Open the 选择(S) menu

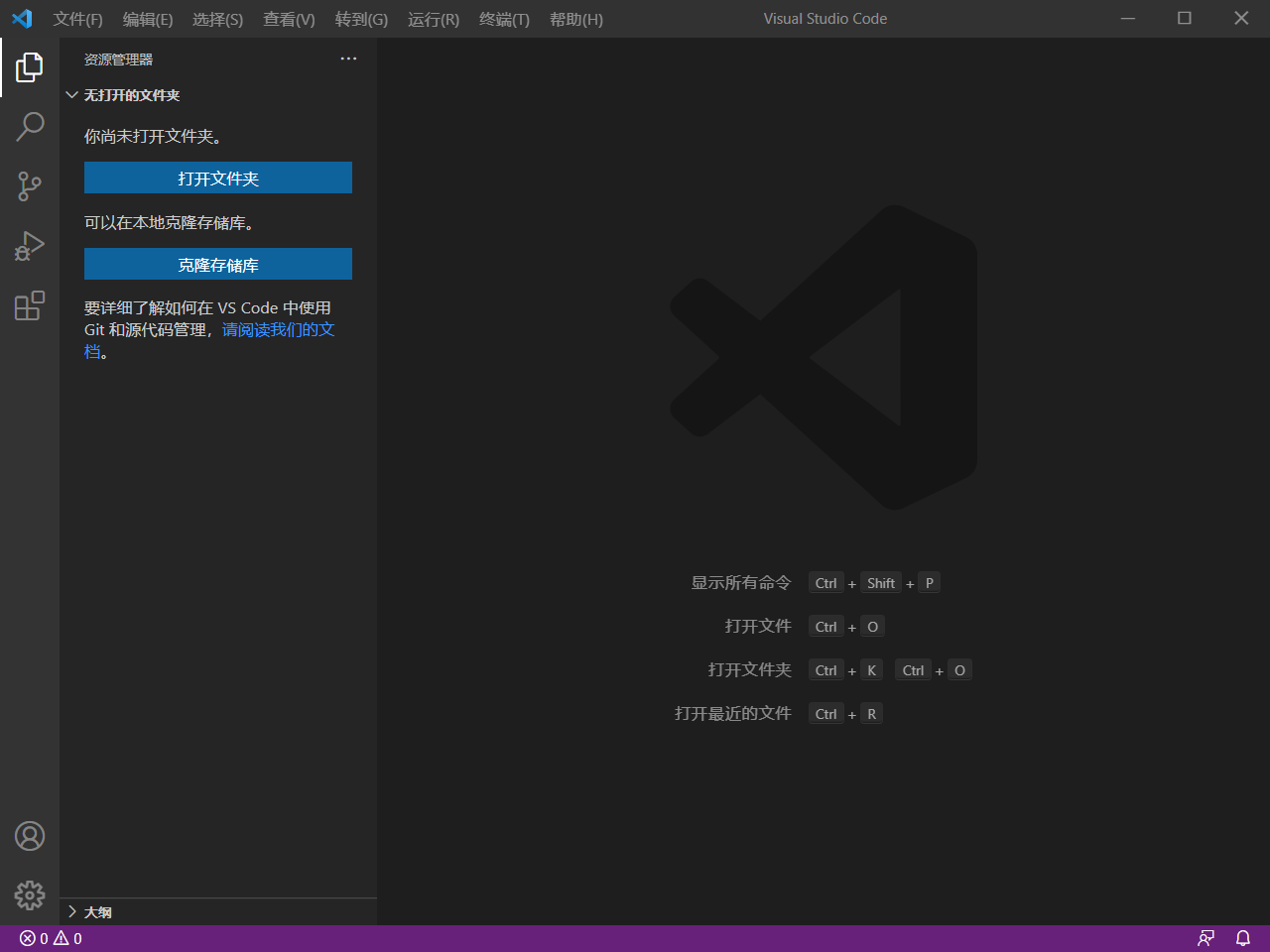(x=218, y=19)
